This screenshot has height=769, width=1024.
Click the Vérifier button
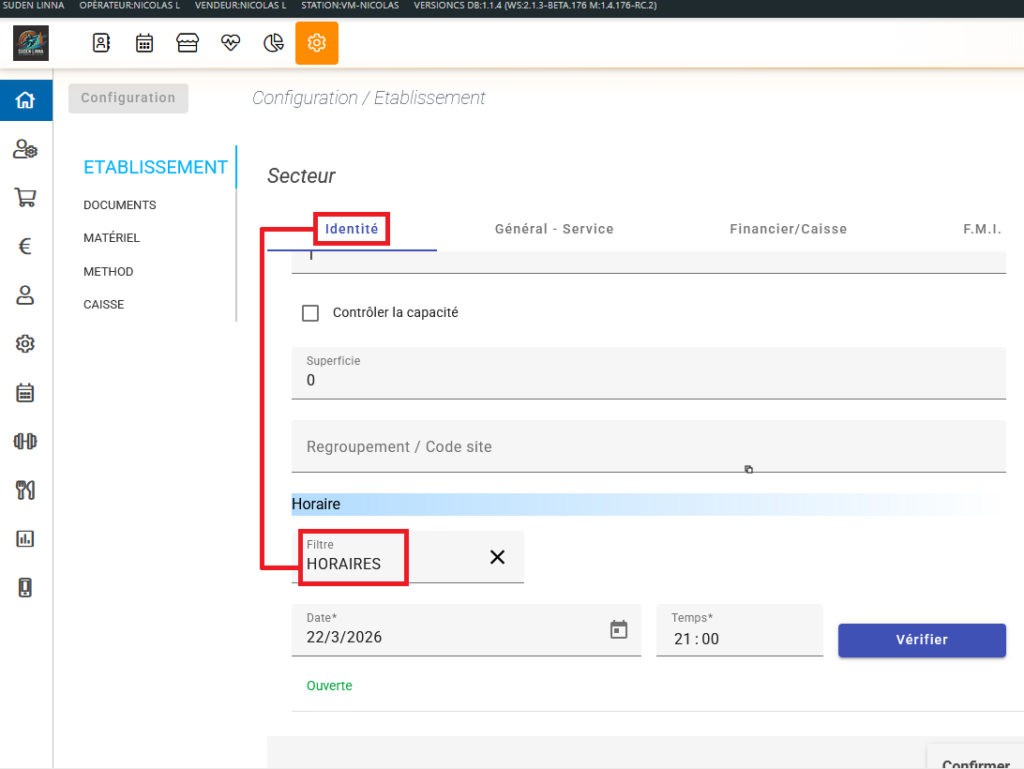[921, 640]
